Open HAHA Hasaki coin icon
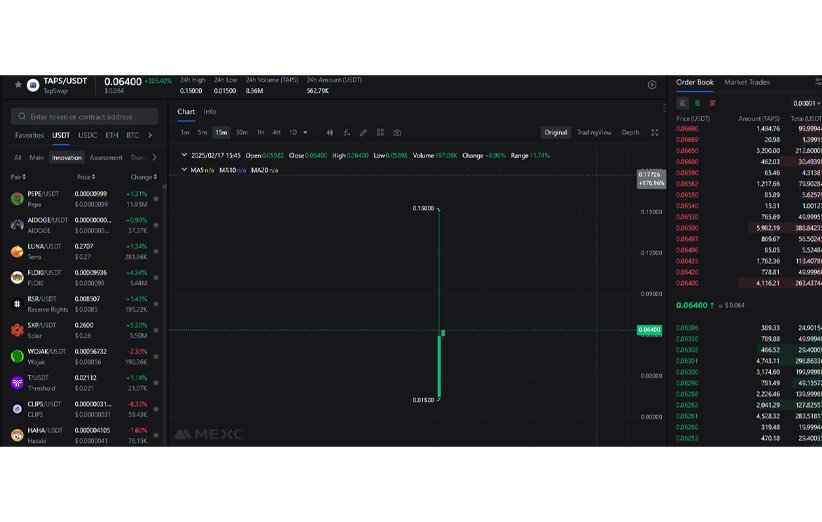Viewport: 822px width, 522px height. coord(17,435)
